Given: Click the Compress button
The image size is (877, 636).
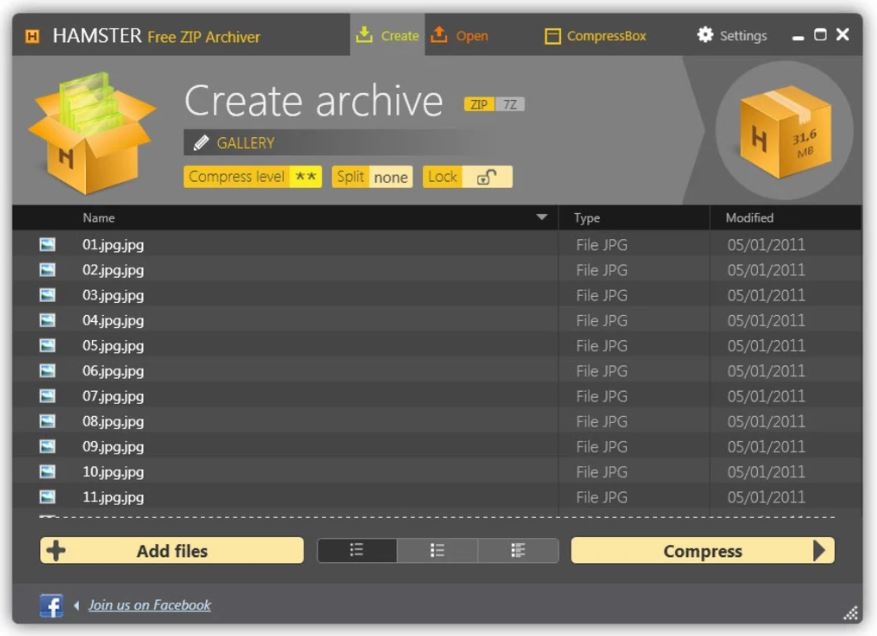Looking at the screenshot, I should pyautogui.click(x=702, y=551).
